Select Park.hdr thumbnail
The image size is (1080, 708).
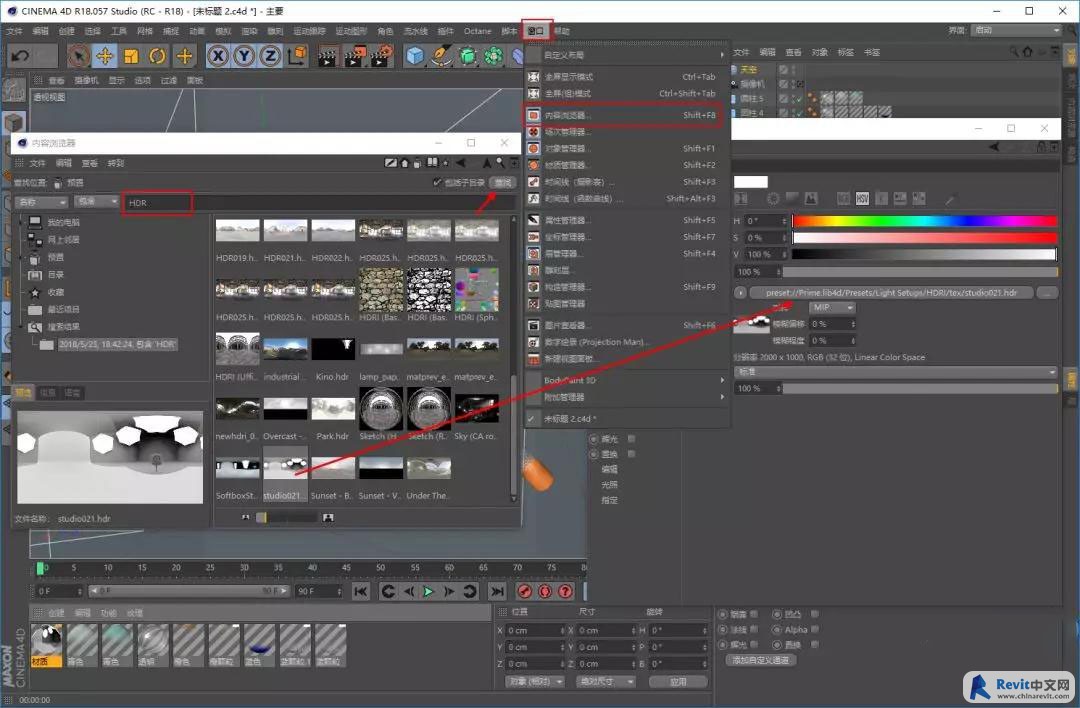[x=333, y=408]
